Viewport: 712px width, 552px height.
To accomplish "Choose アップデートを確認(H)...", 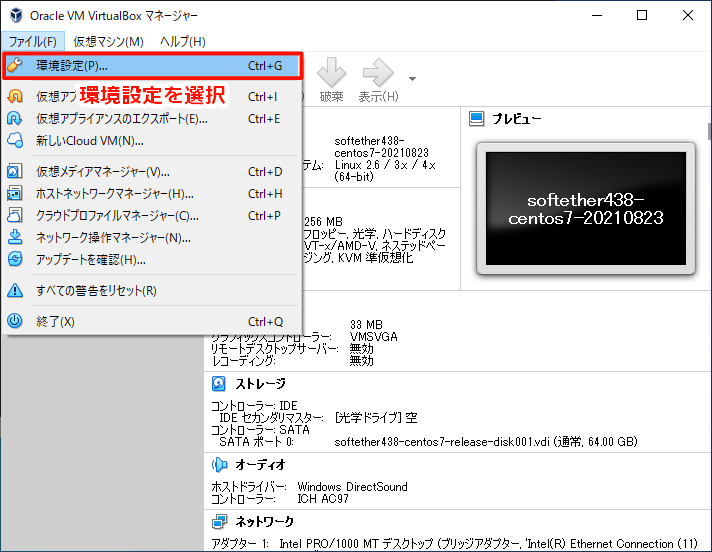I will [x=152, y=260].
